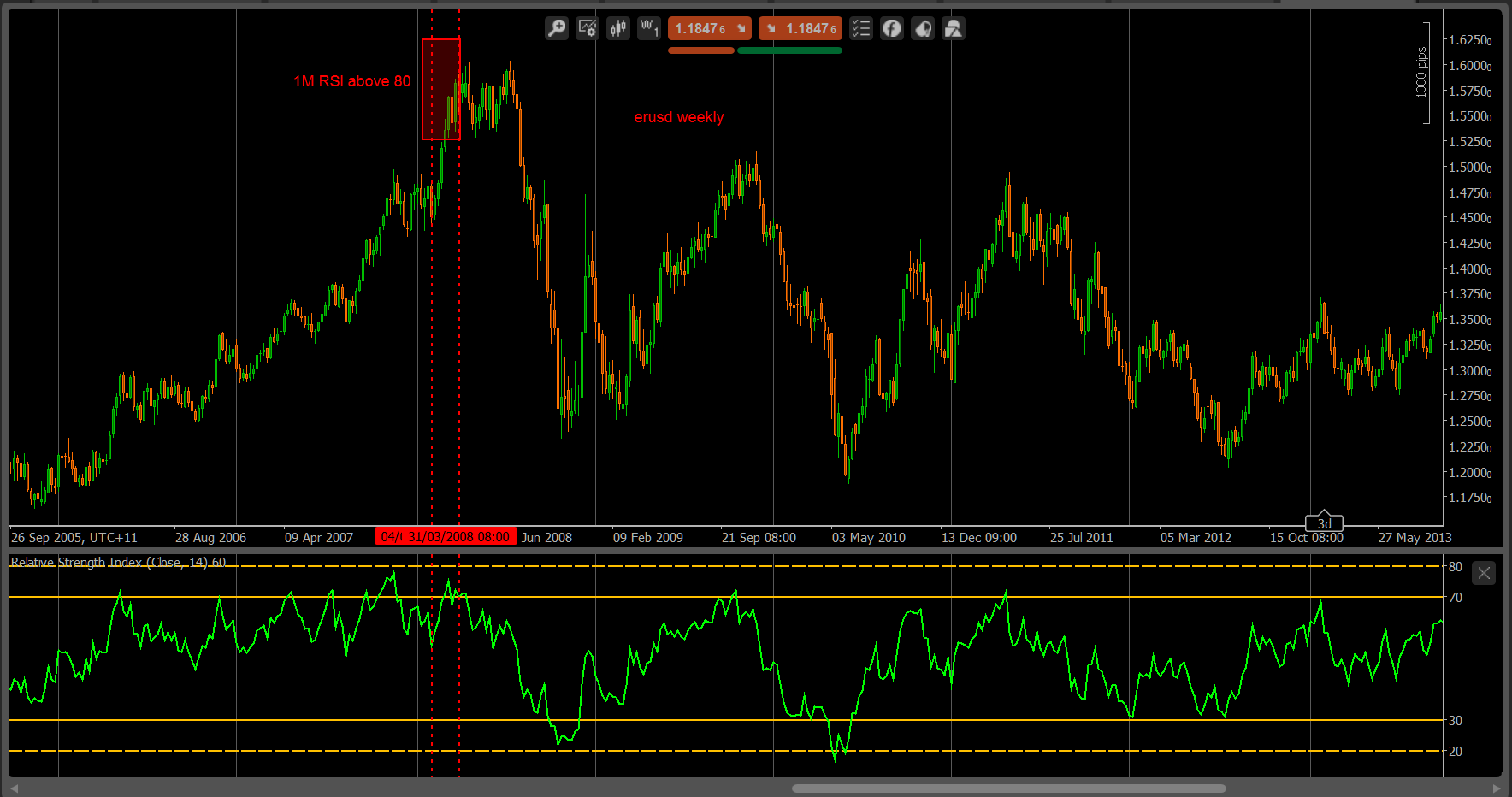Open the W1 weekly timeframe selector

[649, 29]
